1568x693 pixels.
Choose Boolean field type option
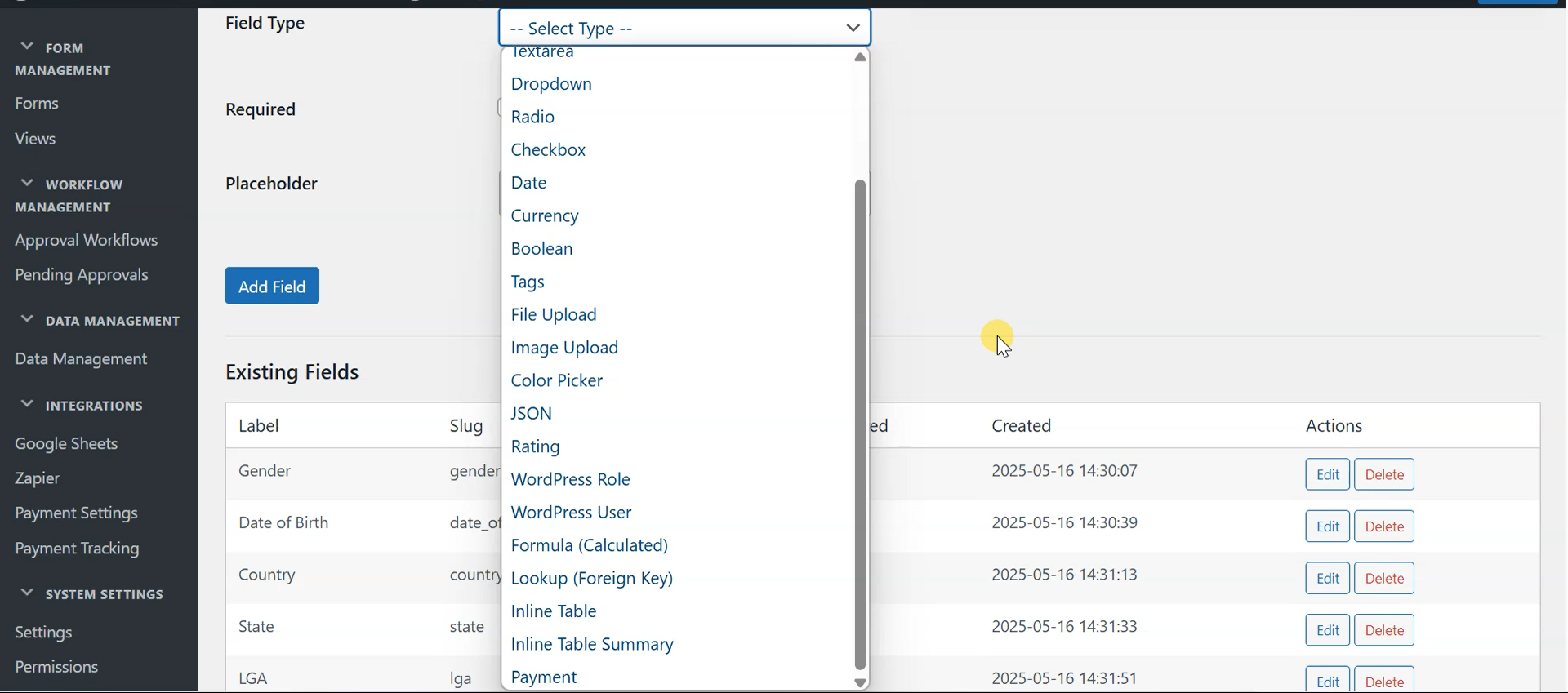tap(676, 249)
